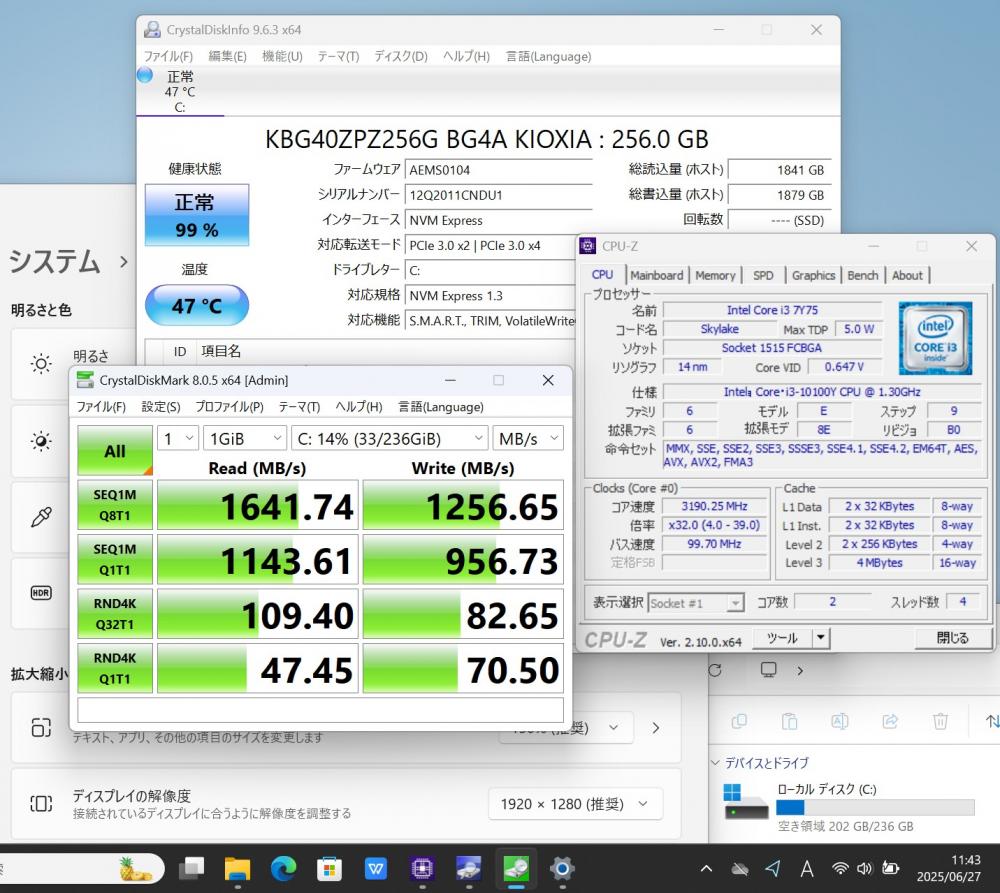
Task: Click the Copy icon in Explorer's toolbar
Action: click(739, 721)
